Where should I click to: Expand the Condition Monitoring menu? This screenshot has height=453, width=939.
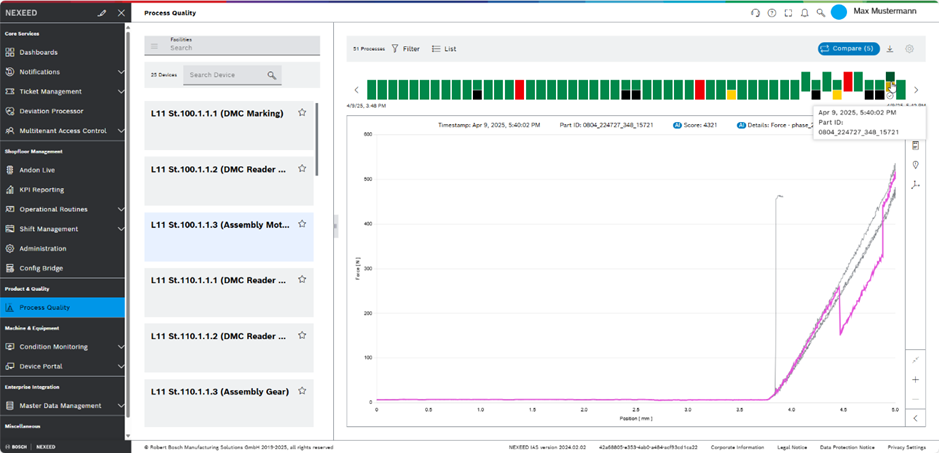(121, 346)
